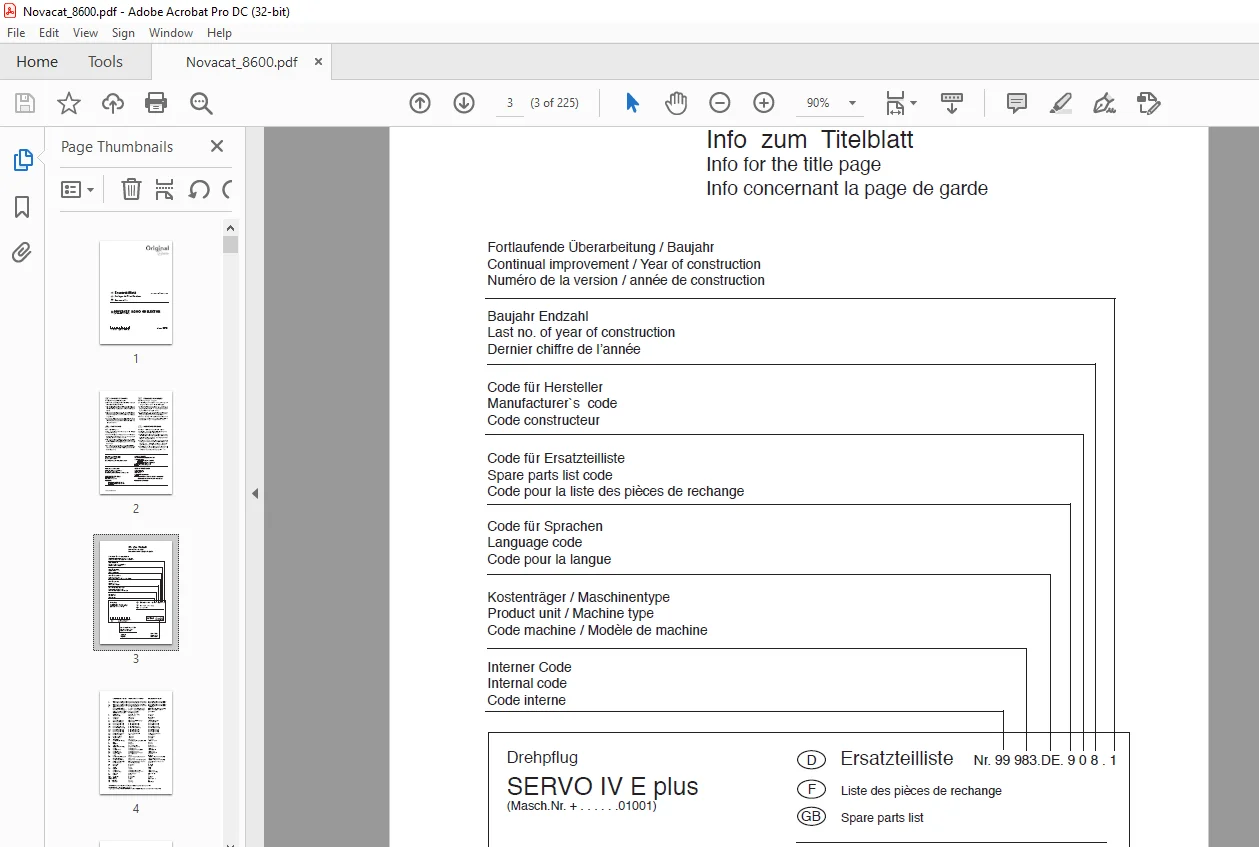Image resolution: width=1259 pixels, height=847 pixels.
Task: Select the Novacat_8600.pdf document tab
Action: coord(241,62)
